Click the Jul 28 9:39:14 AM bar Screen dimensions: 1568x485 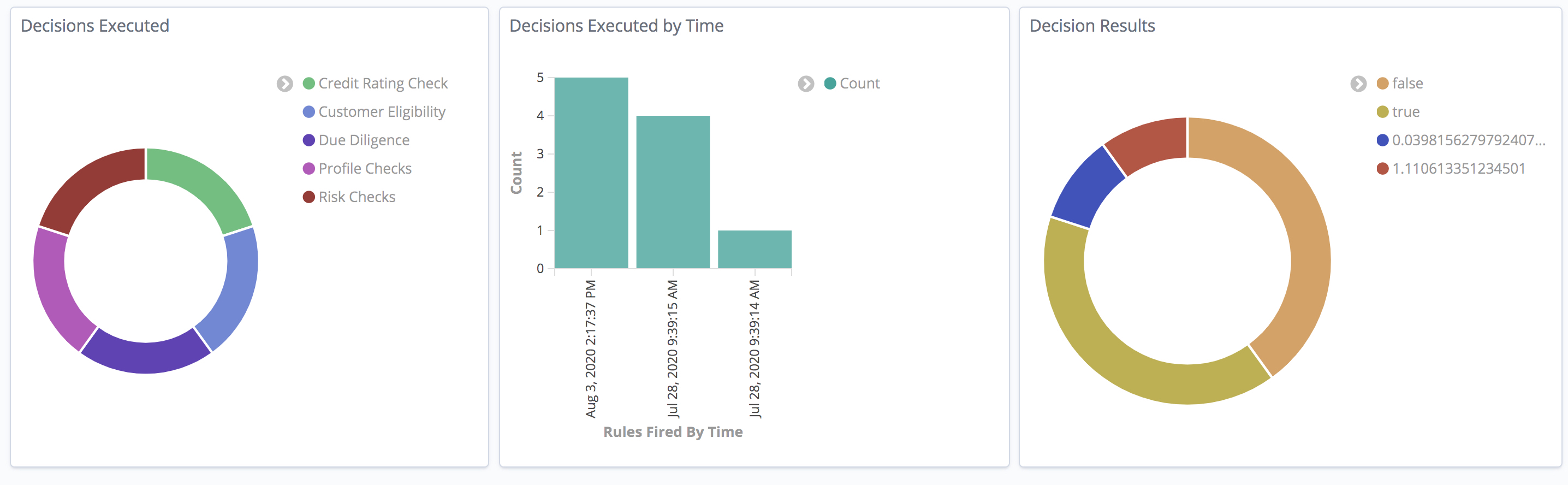pyautogui.click(x=754, y=249)
